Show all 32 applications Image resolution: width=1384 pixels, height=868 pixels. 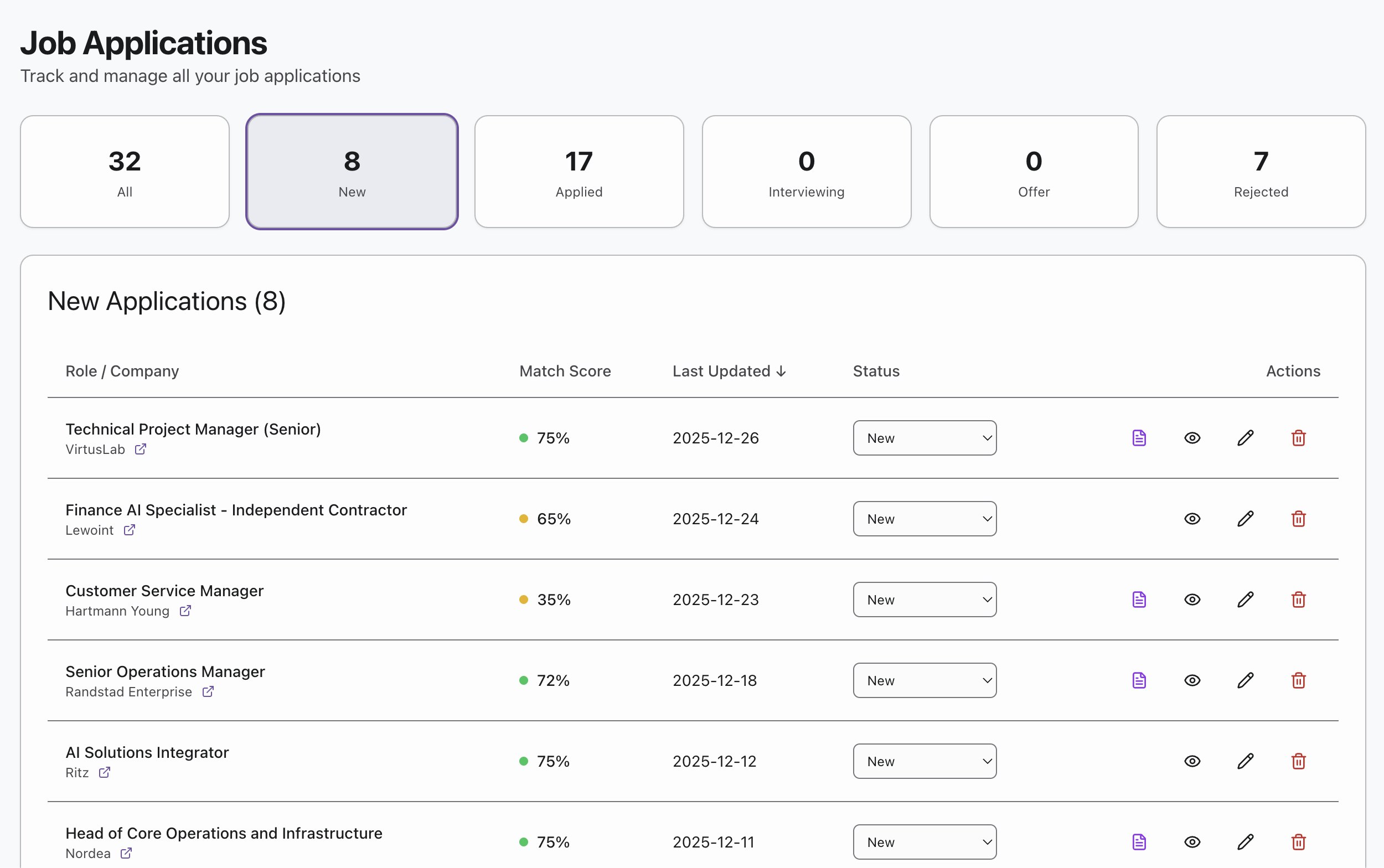point(125,171)
